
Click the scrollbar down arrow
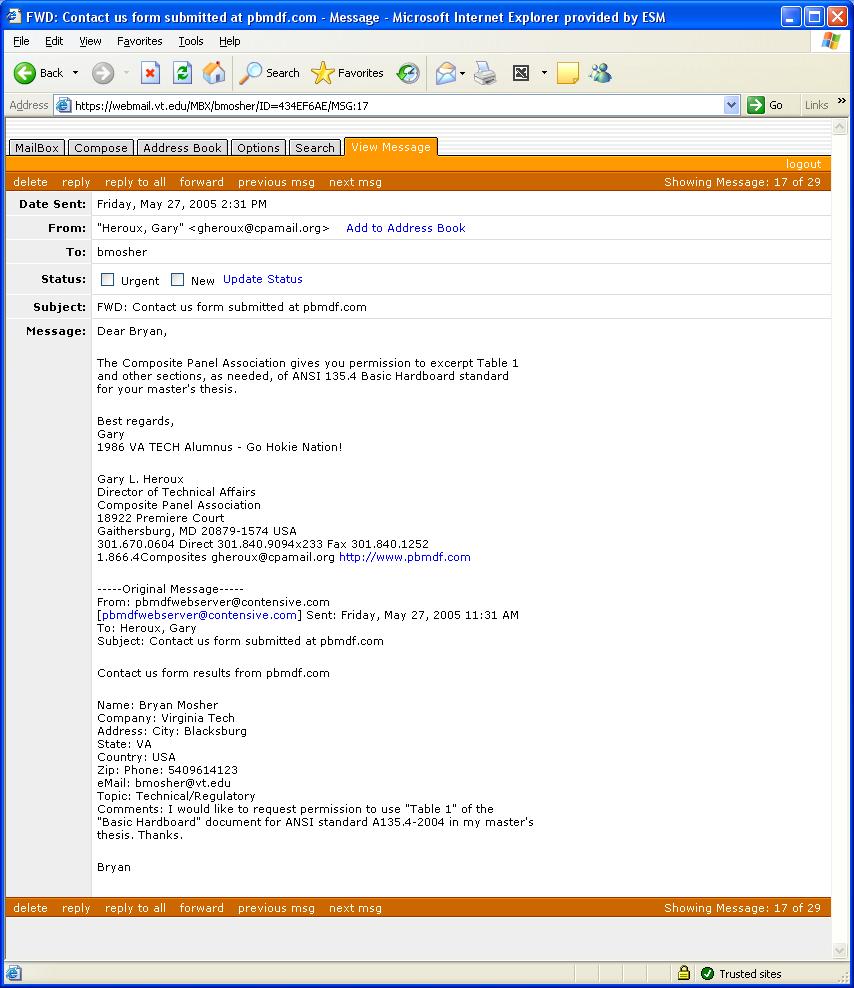(x=840, y=950)
